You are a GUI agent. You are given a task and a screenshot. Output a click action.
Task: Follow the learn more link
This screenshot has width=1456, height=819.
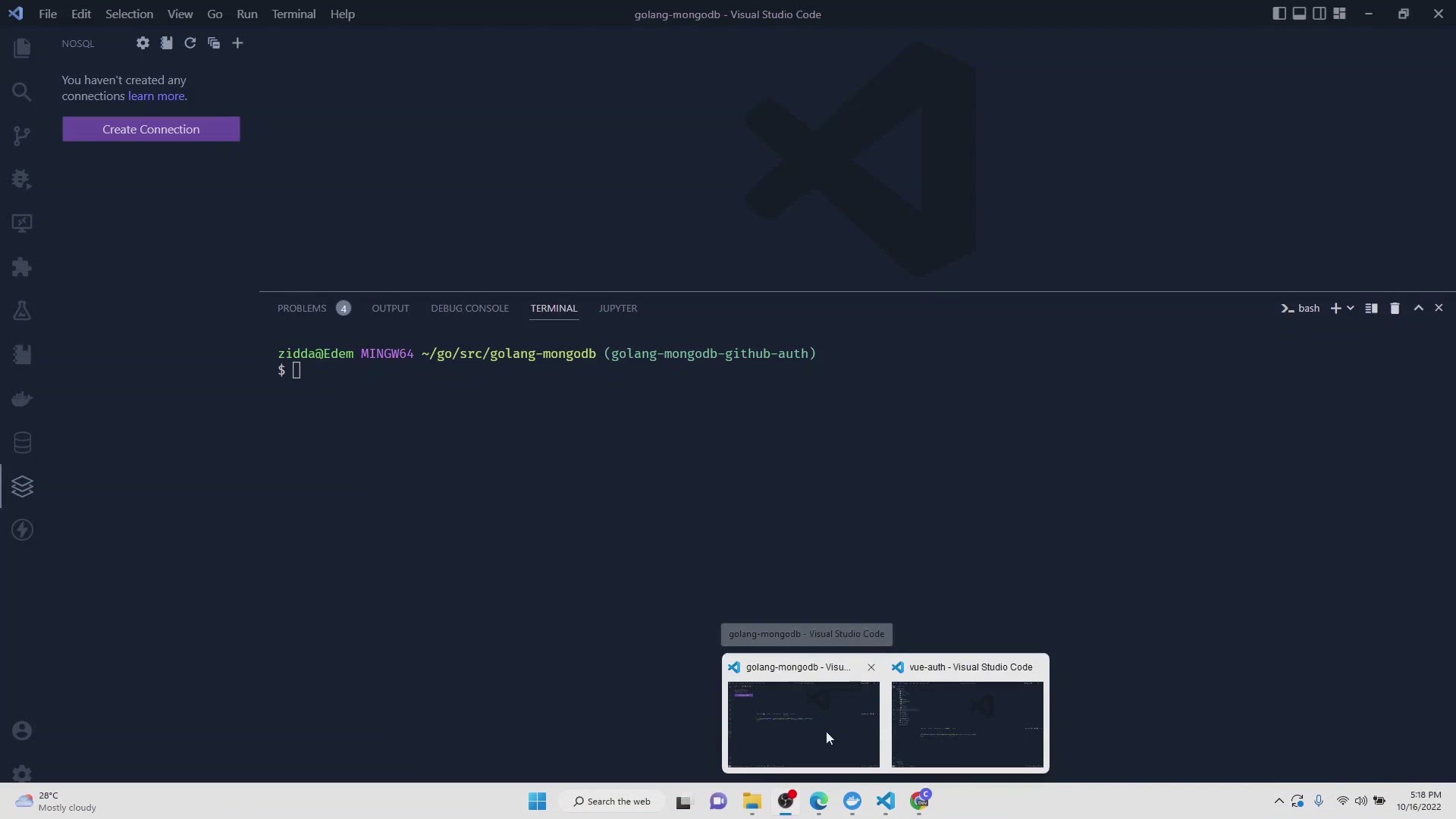pos(156,96)
